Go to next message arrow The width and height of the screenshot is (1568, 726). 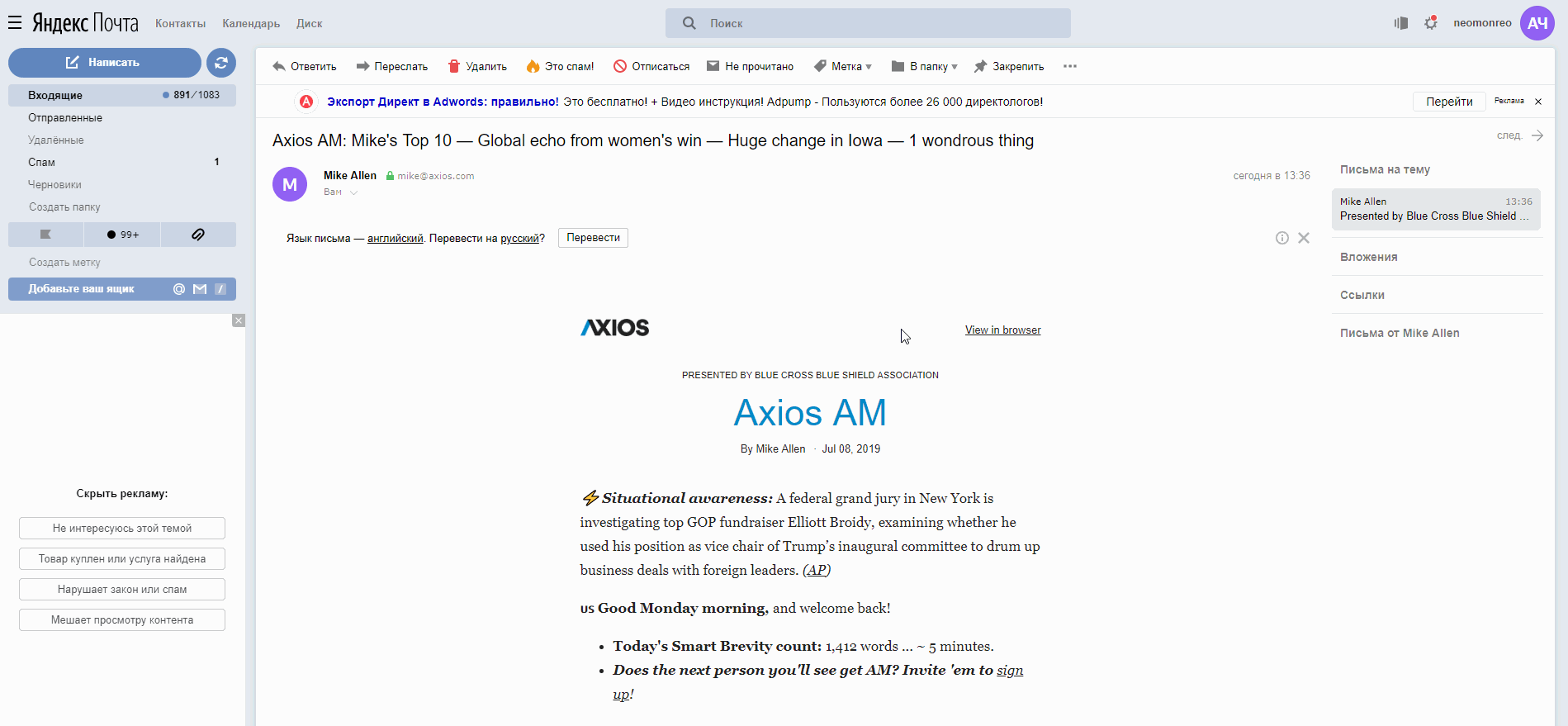(x=1537, y=135)
